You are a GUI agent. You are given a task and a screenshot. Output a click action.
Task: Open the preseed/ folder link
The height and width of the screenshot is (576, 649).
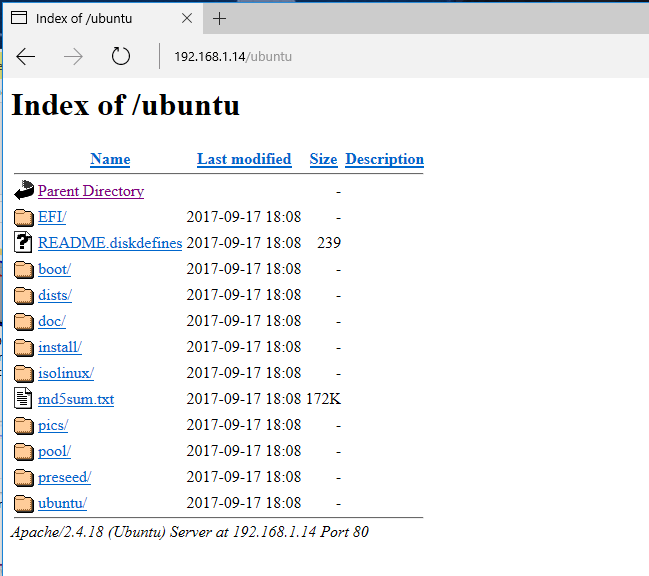tap(64, 477)
